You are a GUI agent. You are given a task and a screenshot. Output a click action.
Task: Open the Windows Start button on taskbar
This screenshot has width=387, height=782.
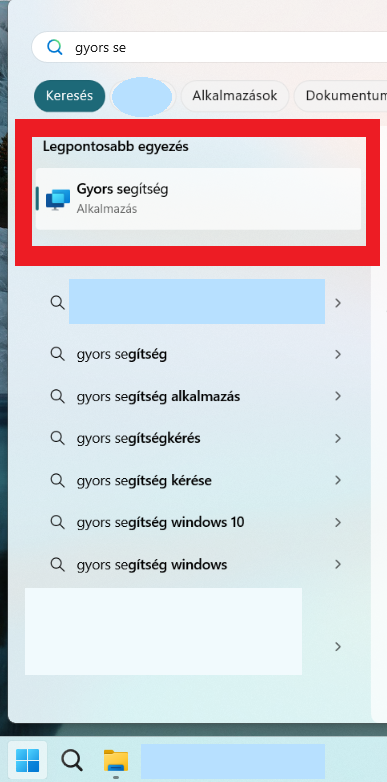[27, 761]
